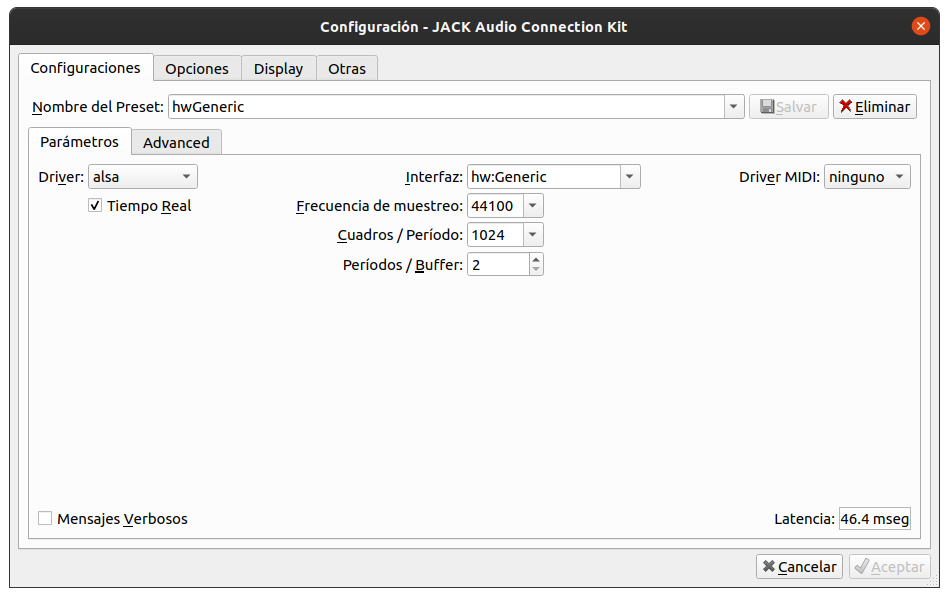Click the checkmark Aceptar button
The height and width of the screenshot is (597, 949).
[890, 567]
